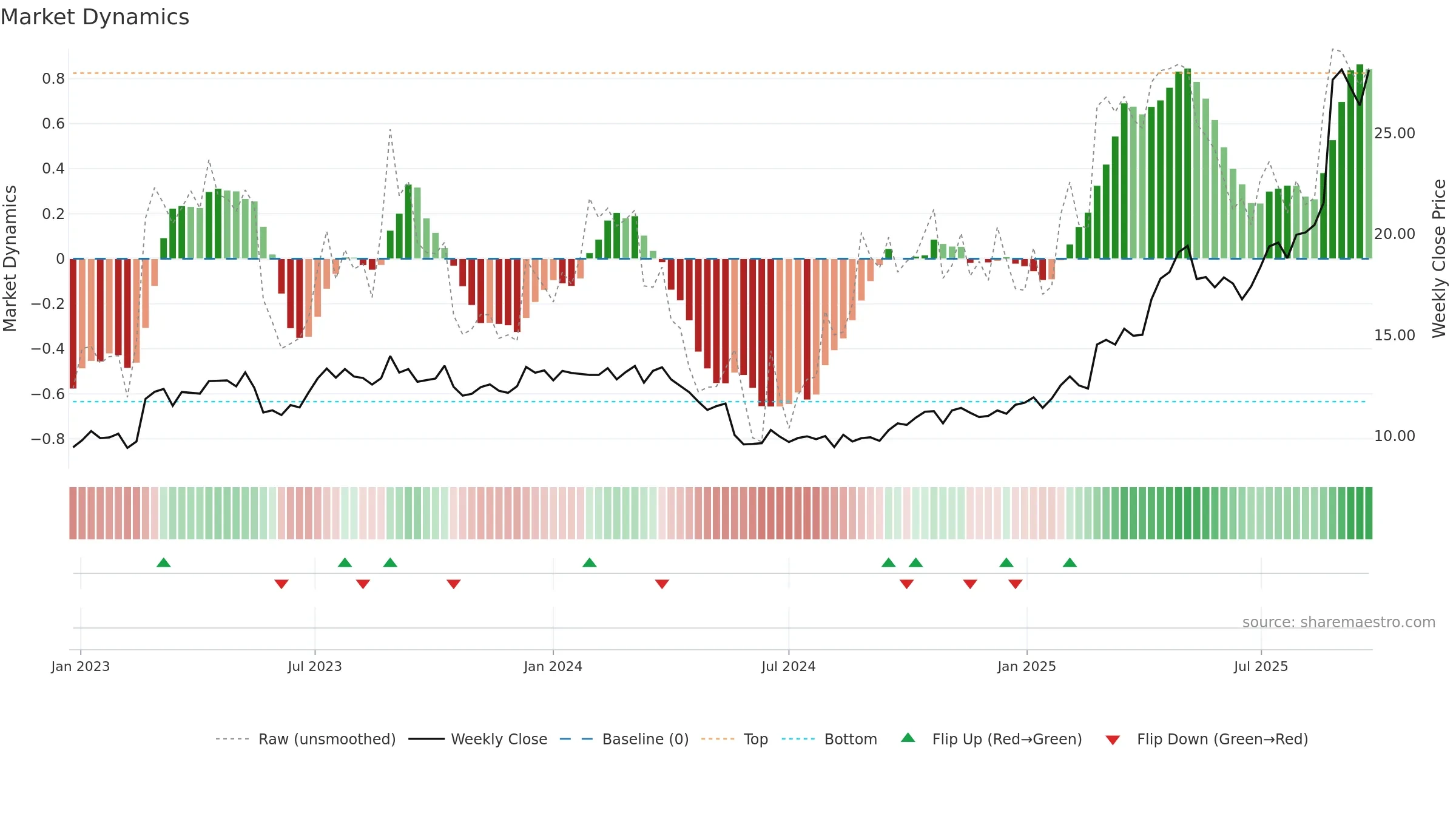Toggle the Top legend entry
This screenshot has height=819, width=1456.
735,739
